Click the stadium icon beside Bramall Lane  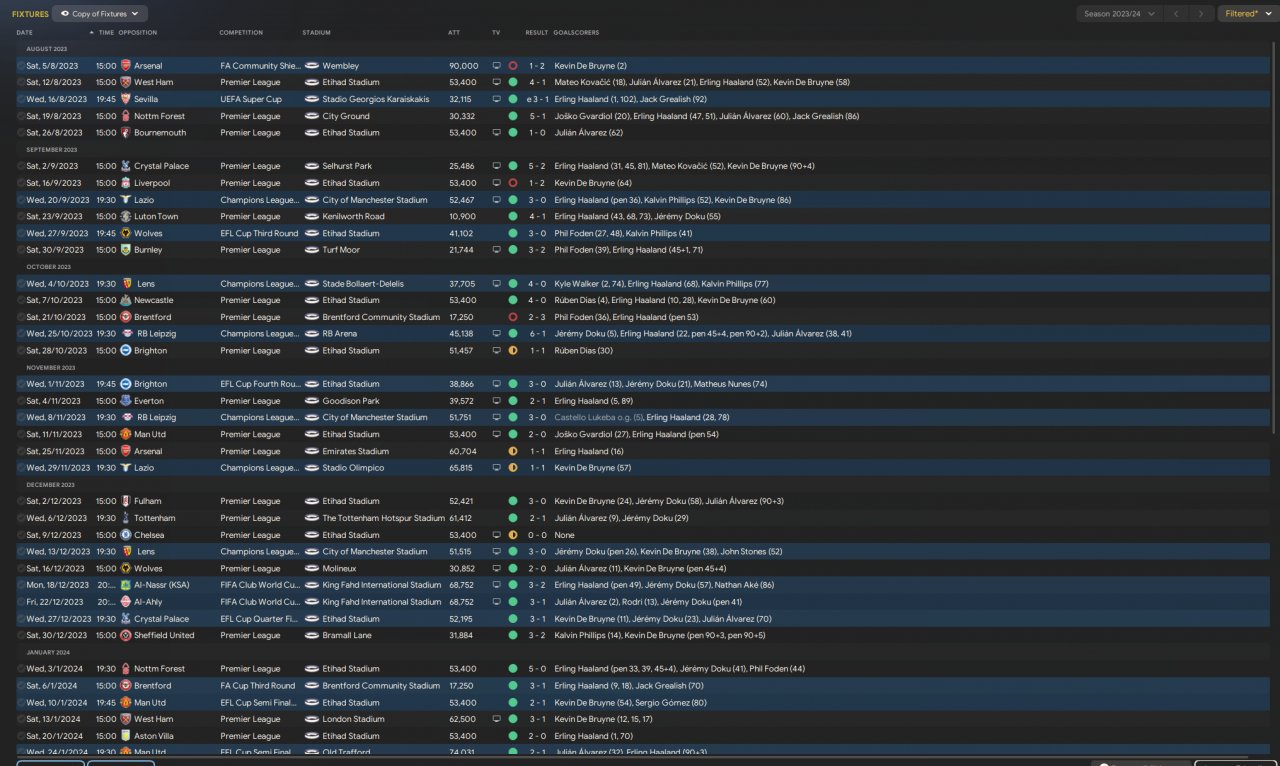pos(311,635)
